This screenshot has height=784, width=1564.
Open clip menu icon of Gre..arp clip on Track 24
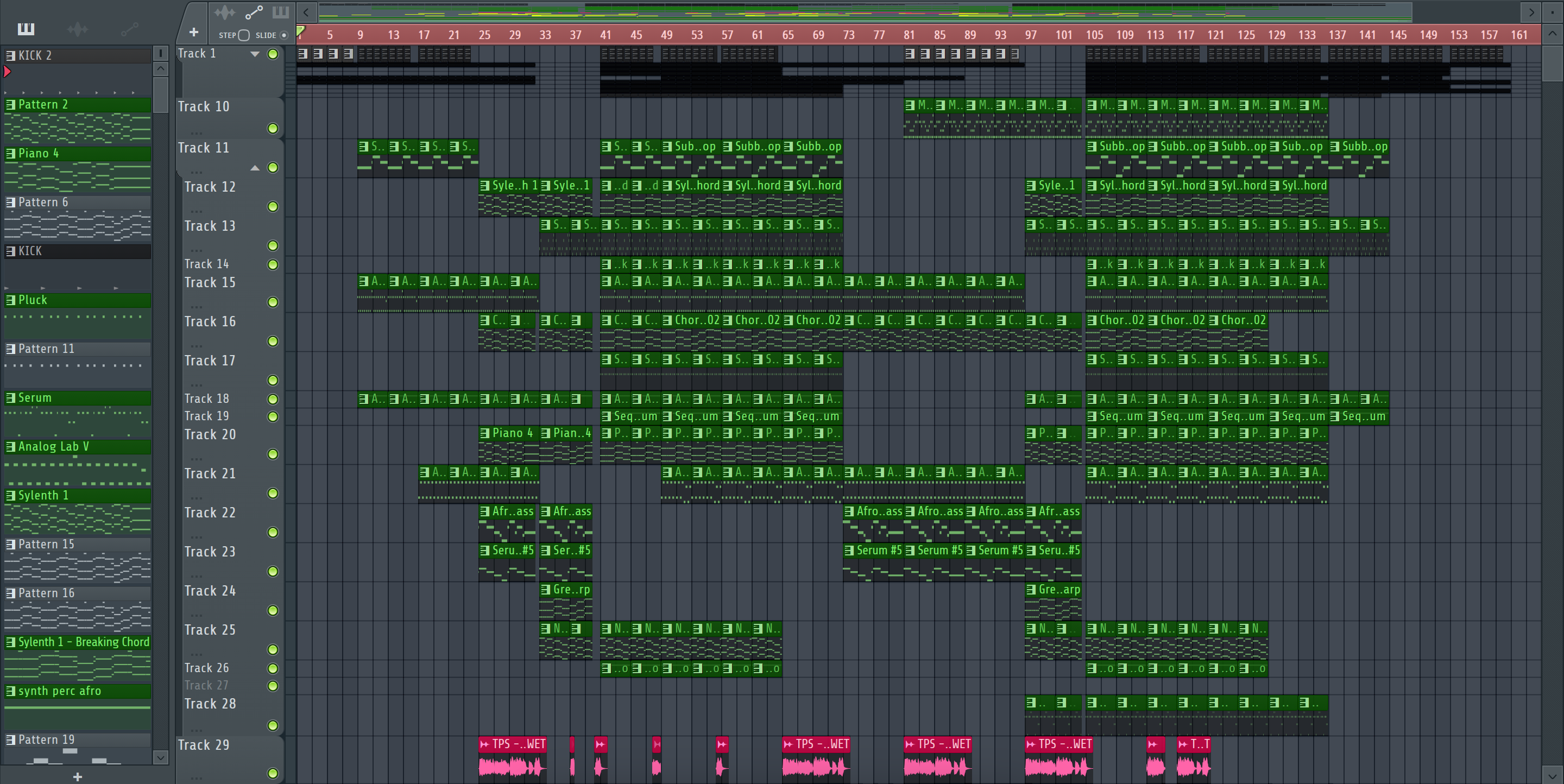tap(1031, 589)
